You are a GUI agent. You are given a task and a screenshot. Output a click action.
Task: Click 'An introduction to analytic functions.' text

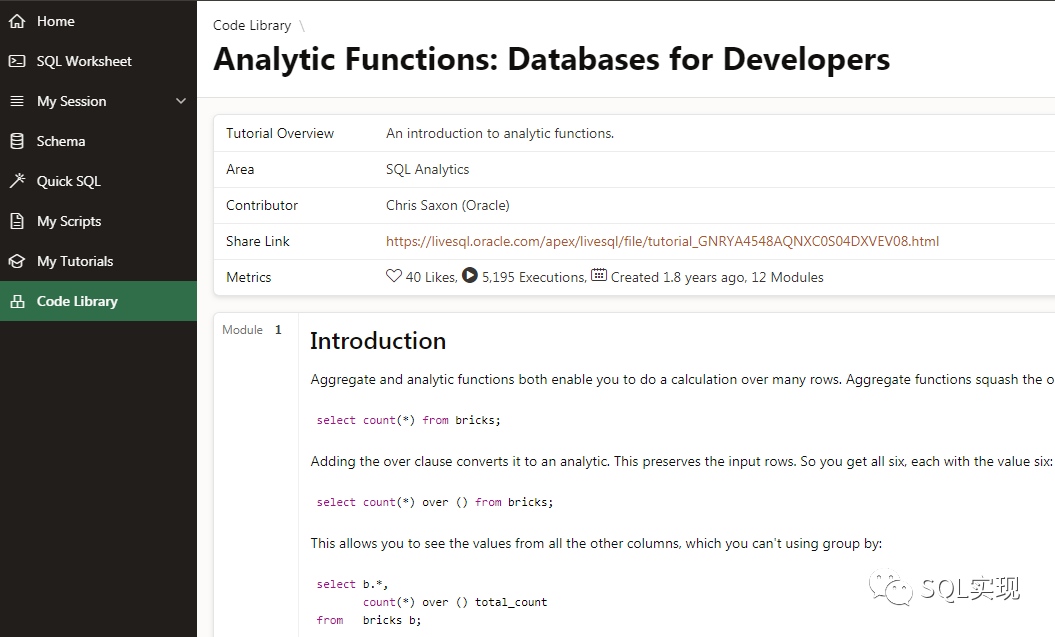click(x=500, y=133)
